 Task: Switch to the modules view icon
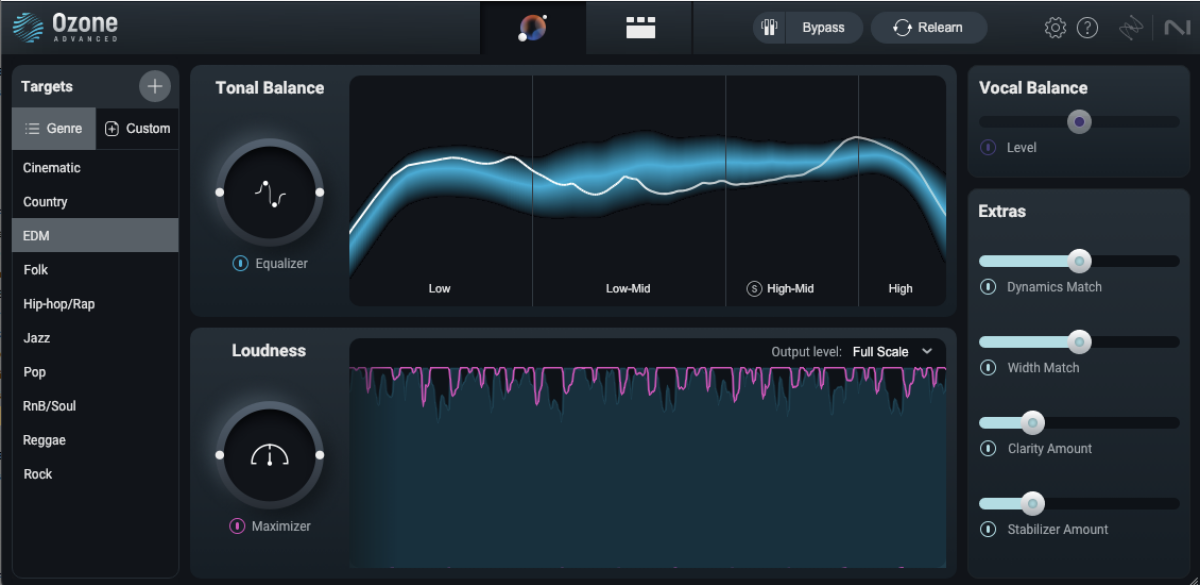point(640,28)
